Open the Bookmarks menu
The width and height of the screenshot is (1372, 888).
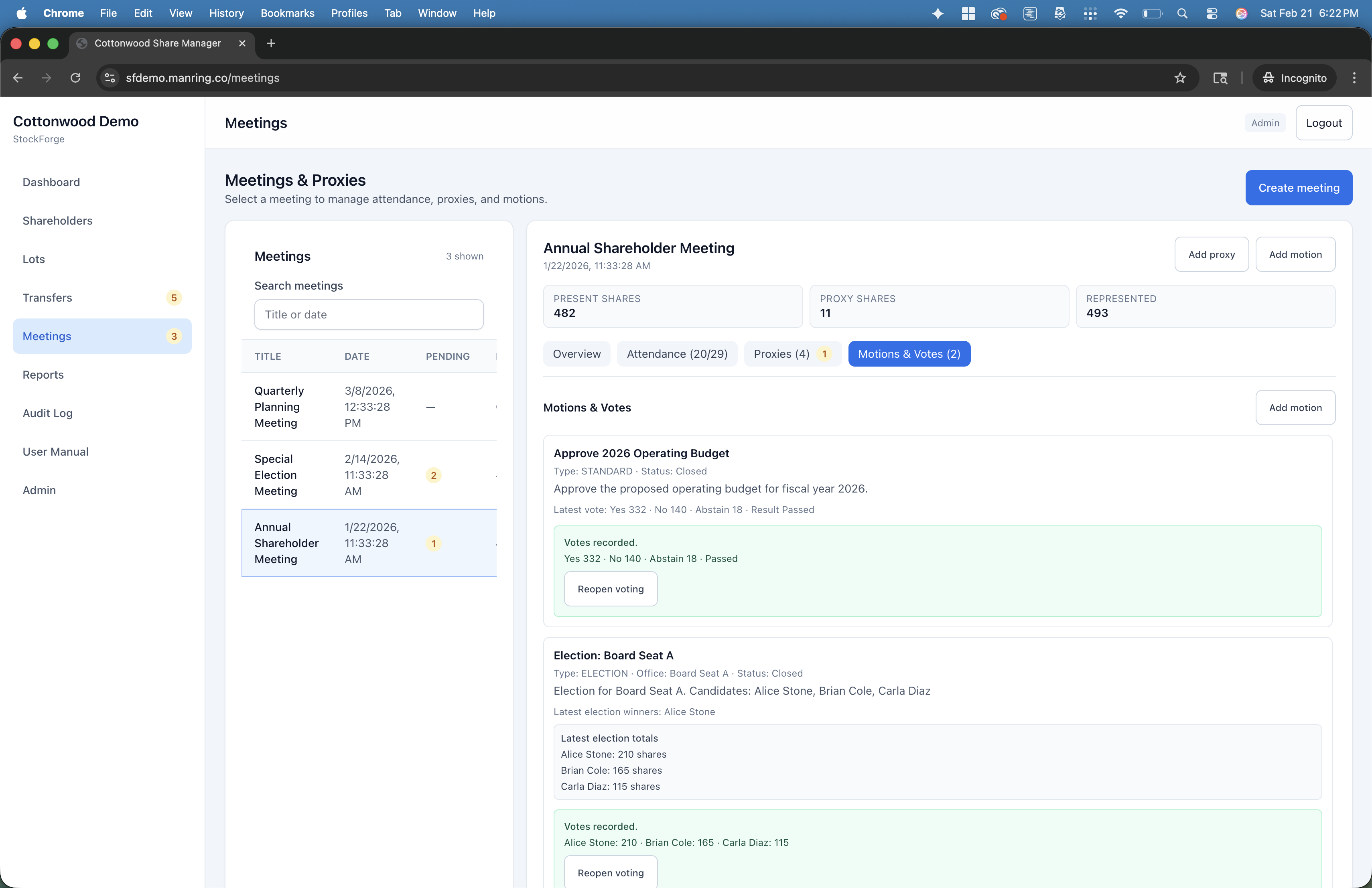coord(287,13)
